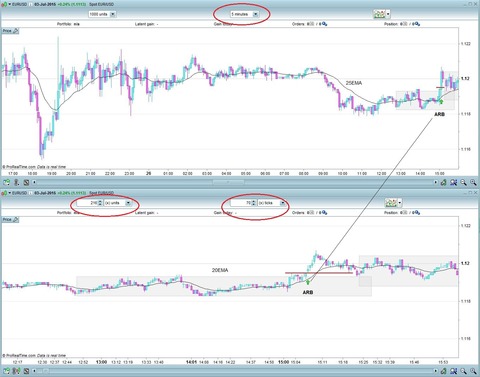480x377 pixels.
Task: Zoom in using bottom chart's rightmost magnifier
Action: coord(473,371)
